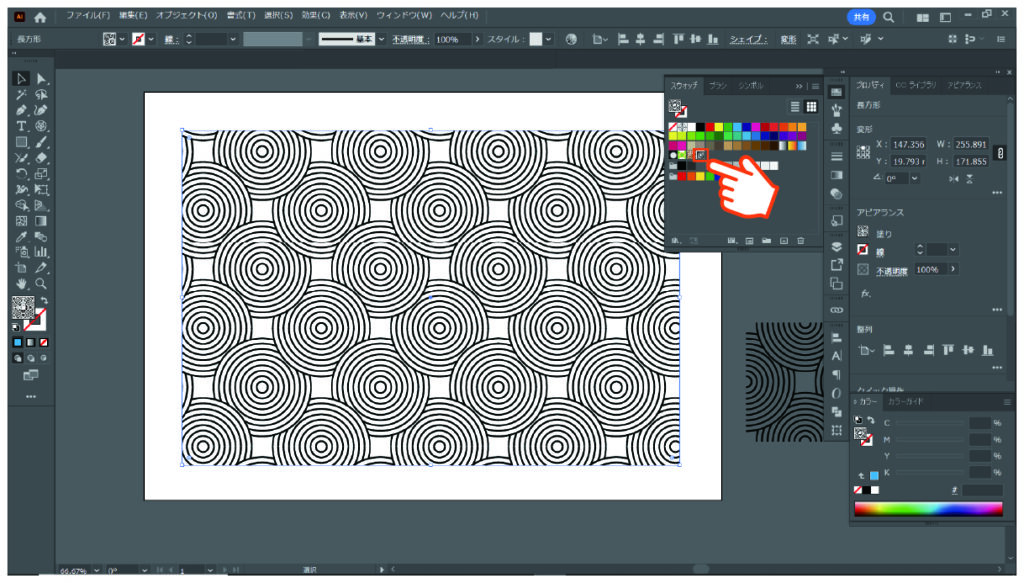This screenshot has width=1024, height=583.
Task: Click the trash icon in Swatches panel
Action: (x=801, y=241)
